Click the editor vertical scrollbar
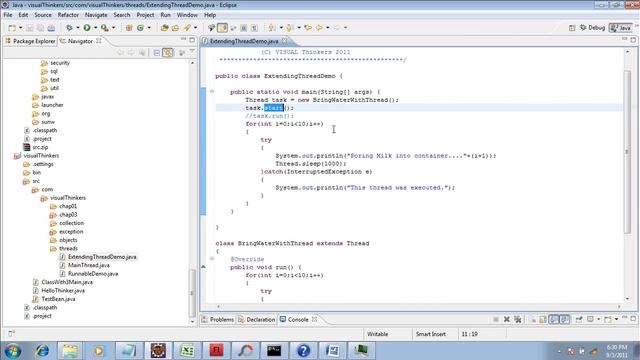 (x=628, y=151)
